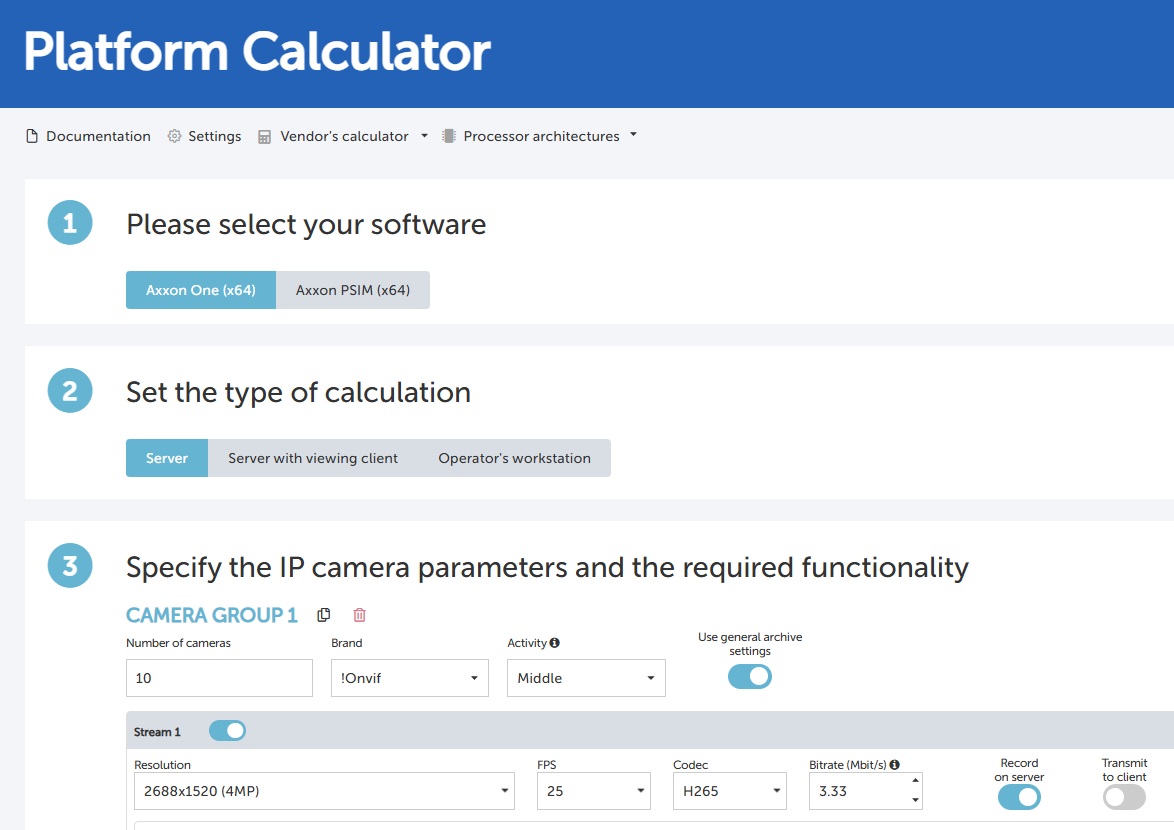Turn off the Stream 1 toggle
Image resolution: width=1174 pixels, height=830 pixels.
point(227,731)
